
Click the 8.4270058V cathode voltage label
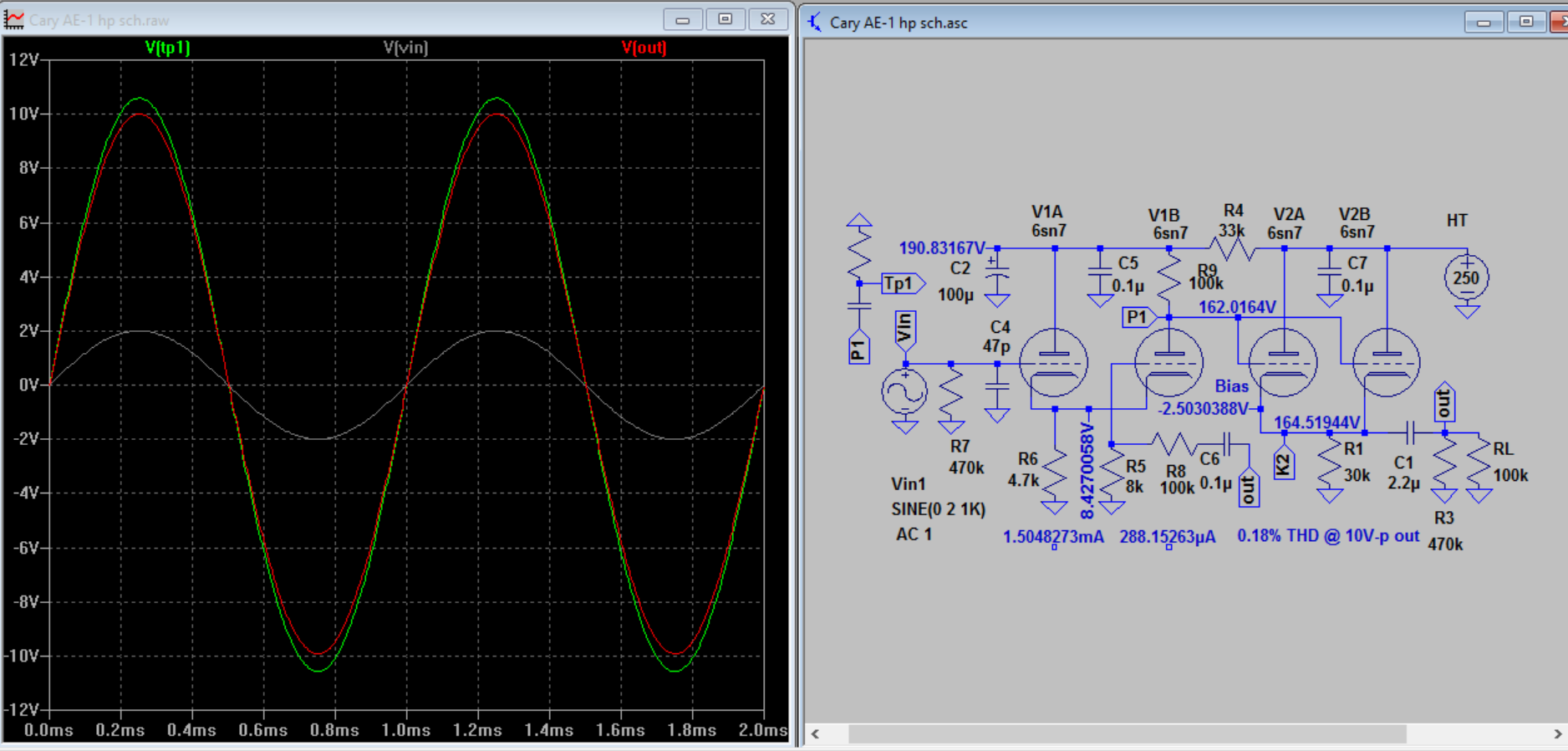(x=1087, y=471)
